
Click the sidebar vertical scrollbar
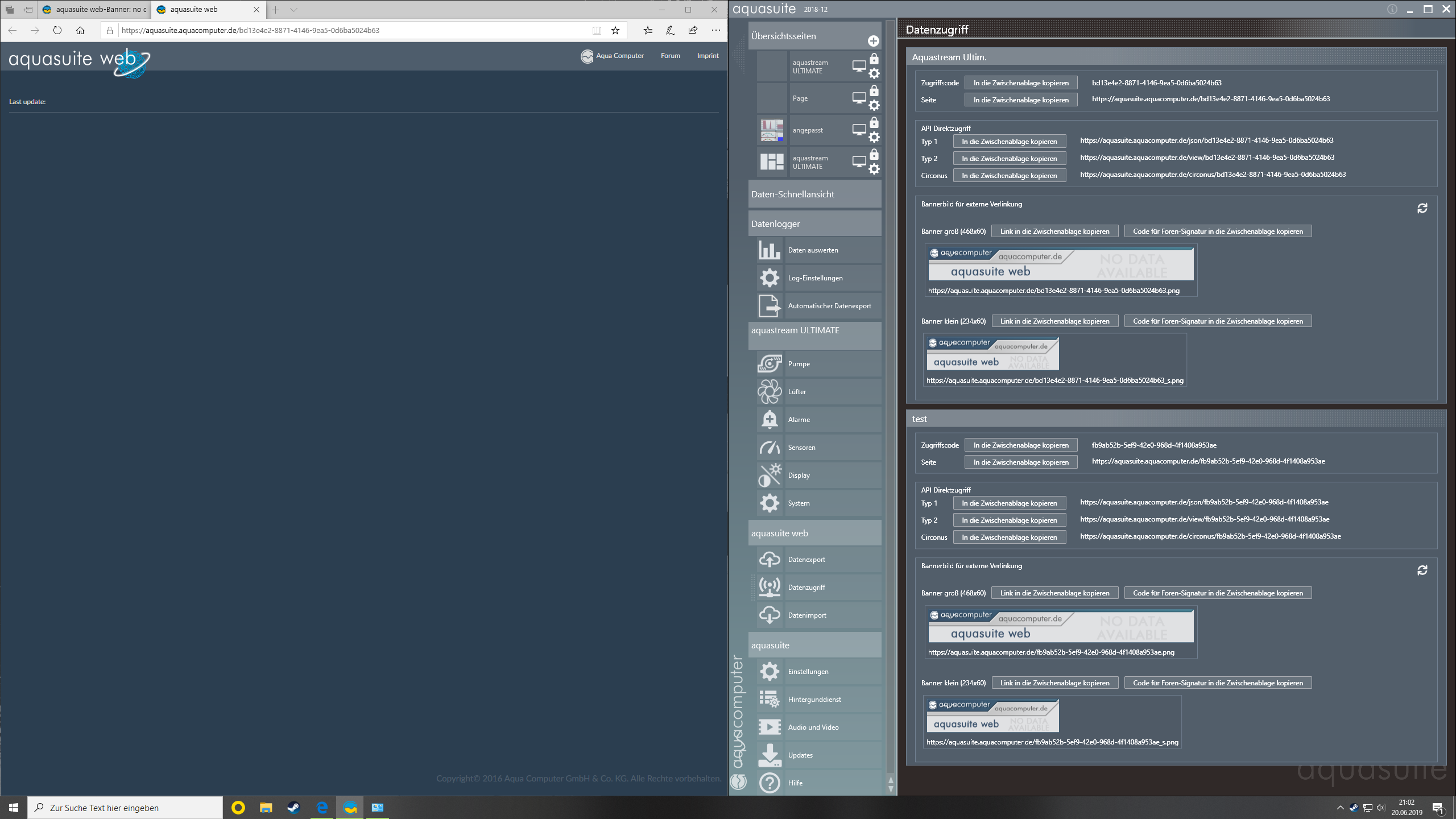tap(890, 398)
